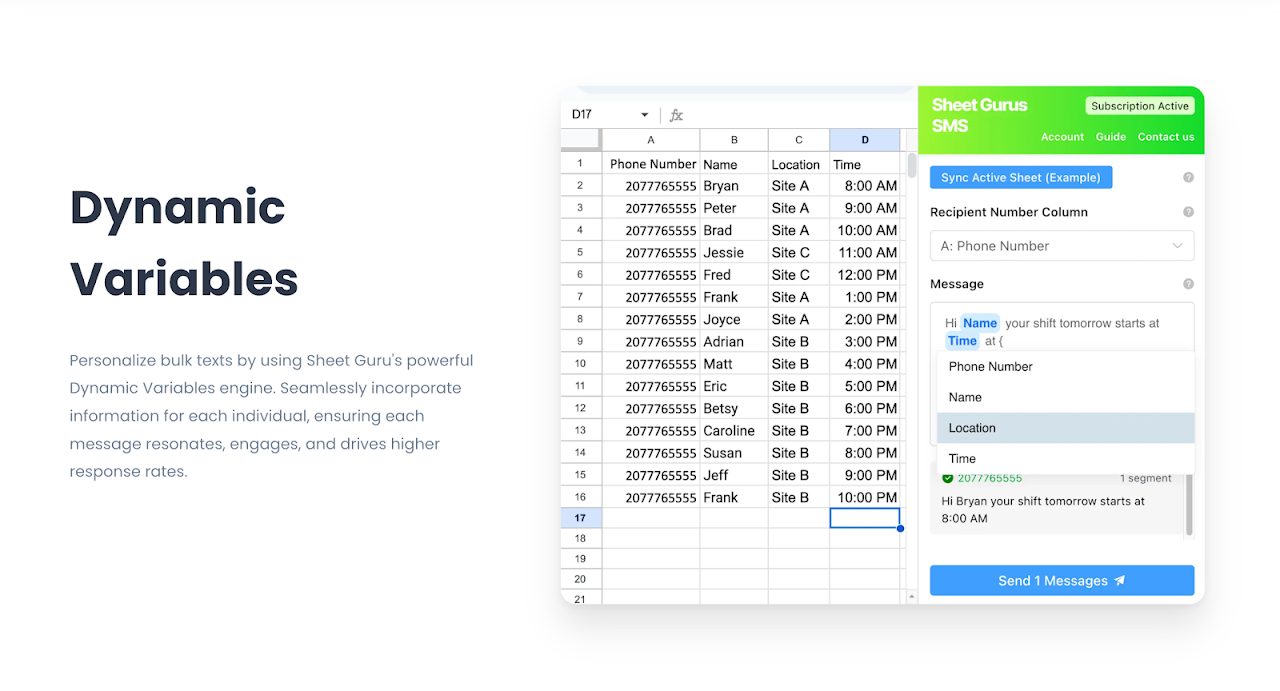Choose Name from variable list
Image resolution: width=1280 pixels, height=691 pixels.
pos(1066,397)
